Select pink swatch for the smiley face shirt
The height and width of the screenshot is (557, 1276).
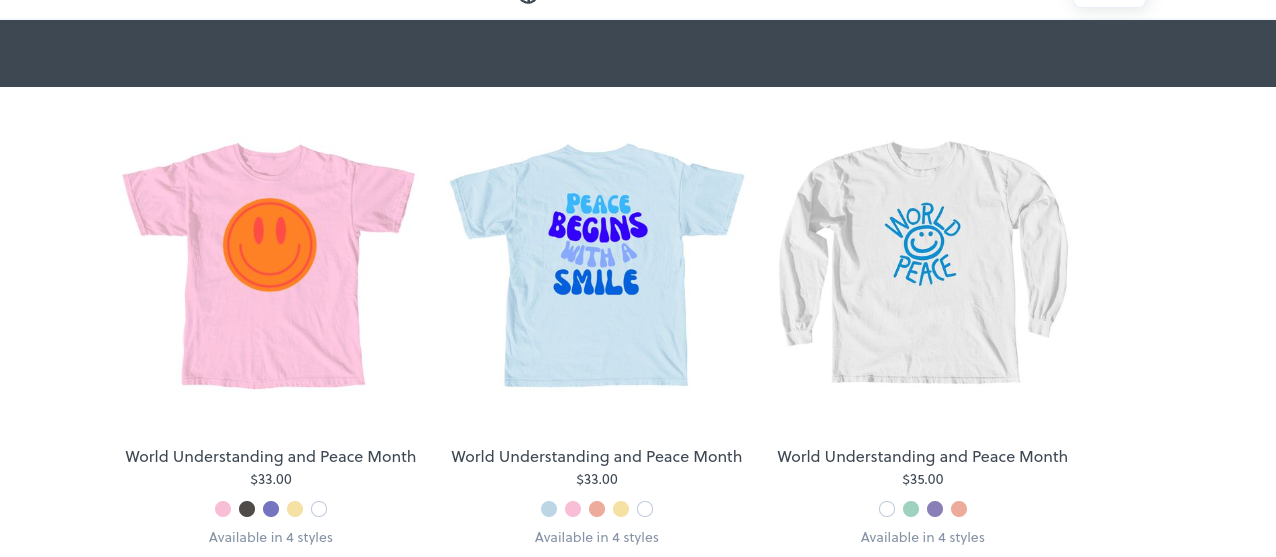(x=223, y=509)
